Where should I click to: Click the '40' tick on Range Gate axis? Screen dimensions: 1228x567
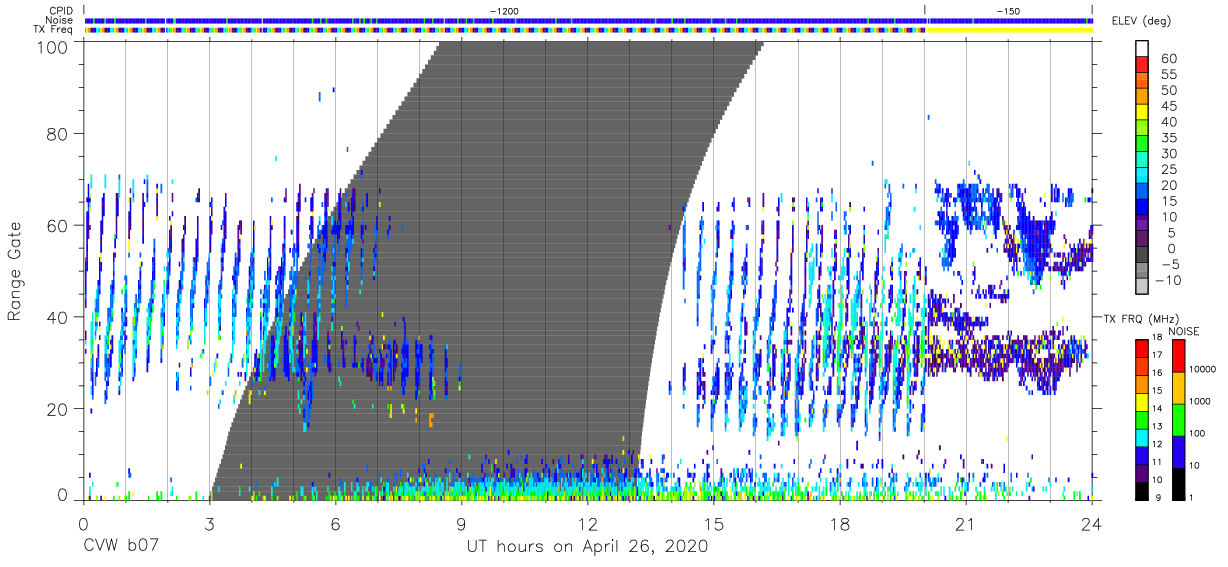click(59, 318)
